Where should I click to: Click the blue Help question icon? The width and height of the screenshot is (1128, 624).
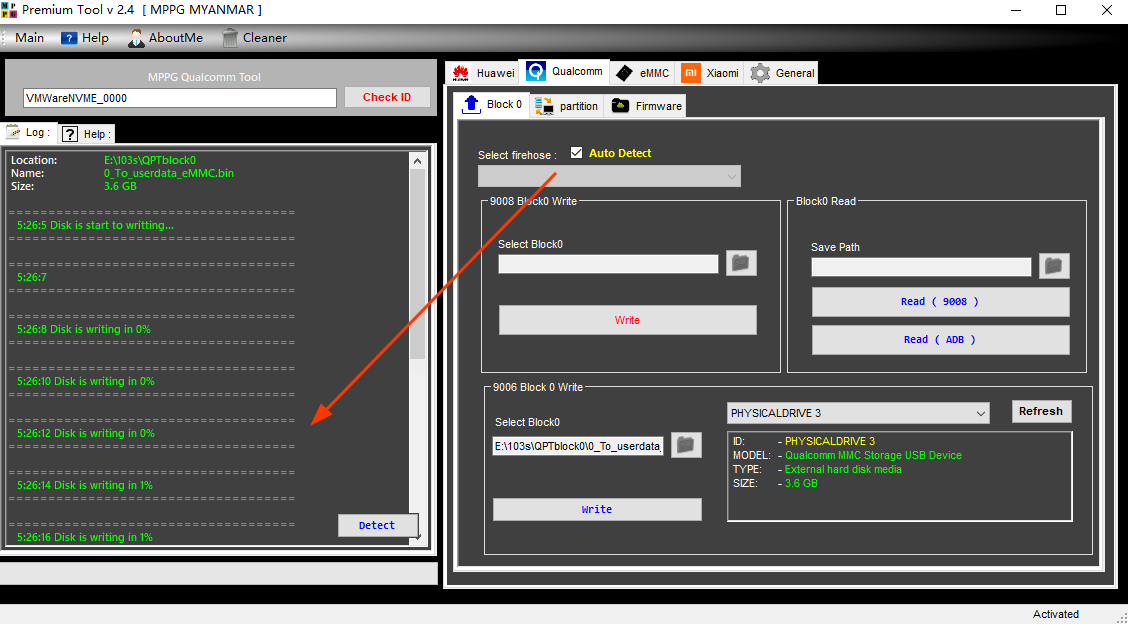pos(69,38)
